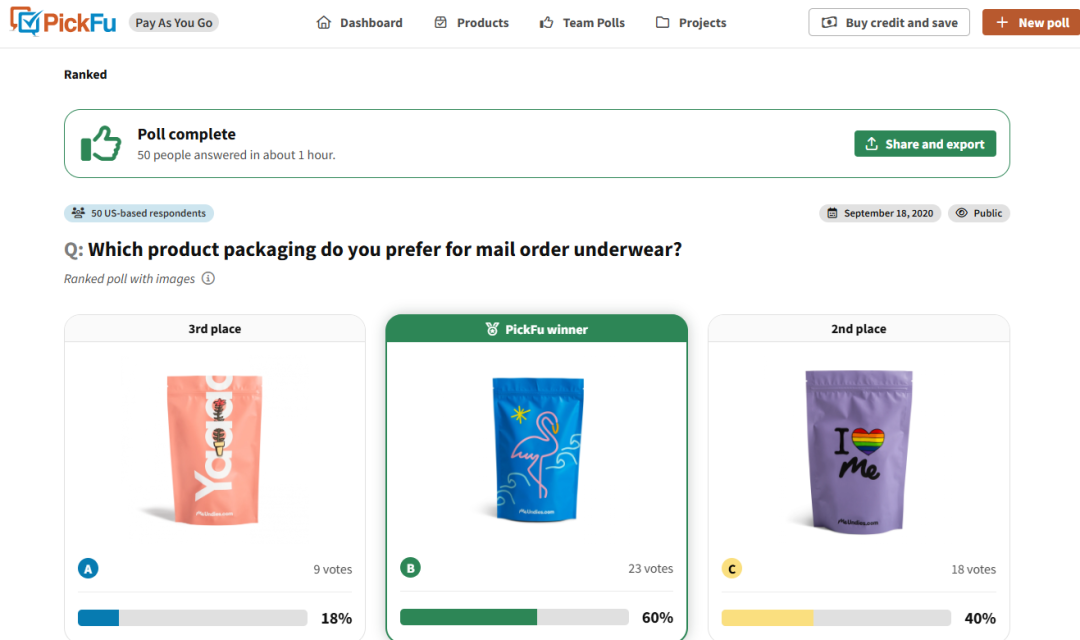
Task: Click the plus icon on New poll button
Action: click(1003, 22)
